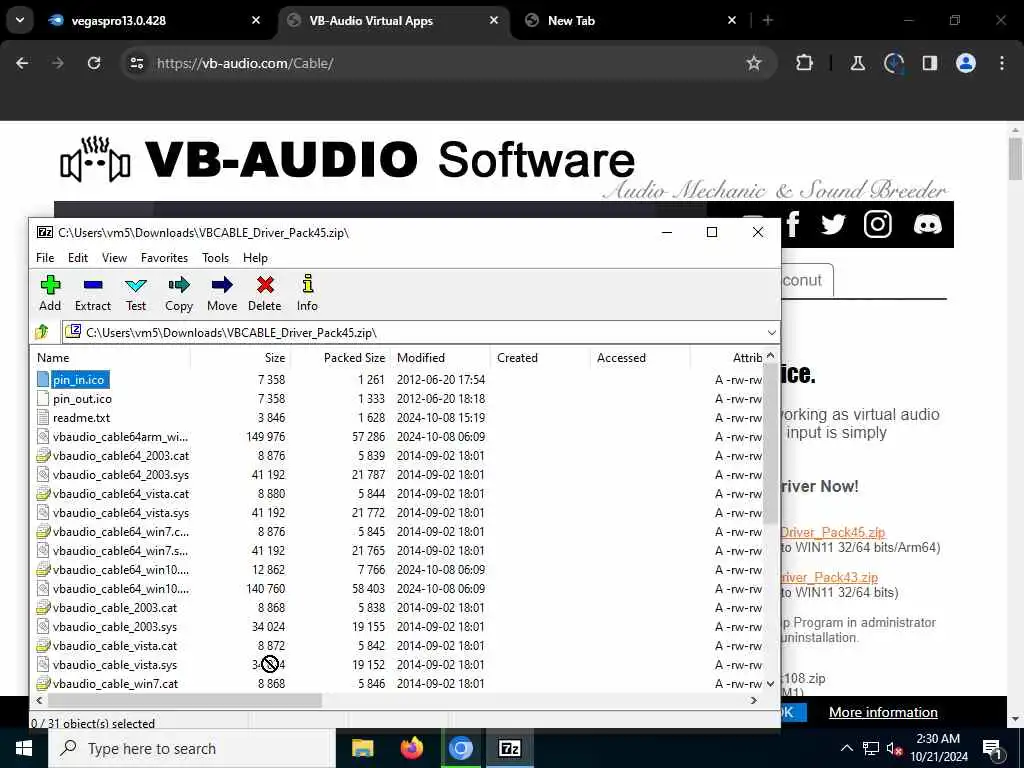1024x768 pixels.
Task: Click the Move toolbar icon
Action: (222, 293)
